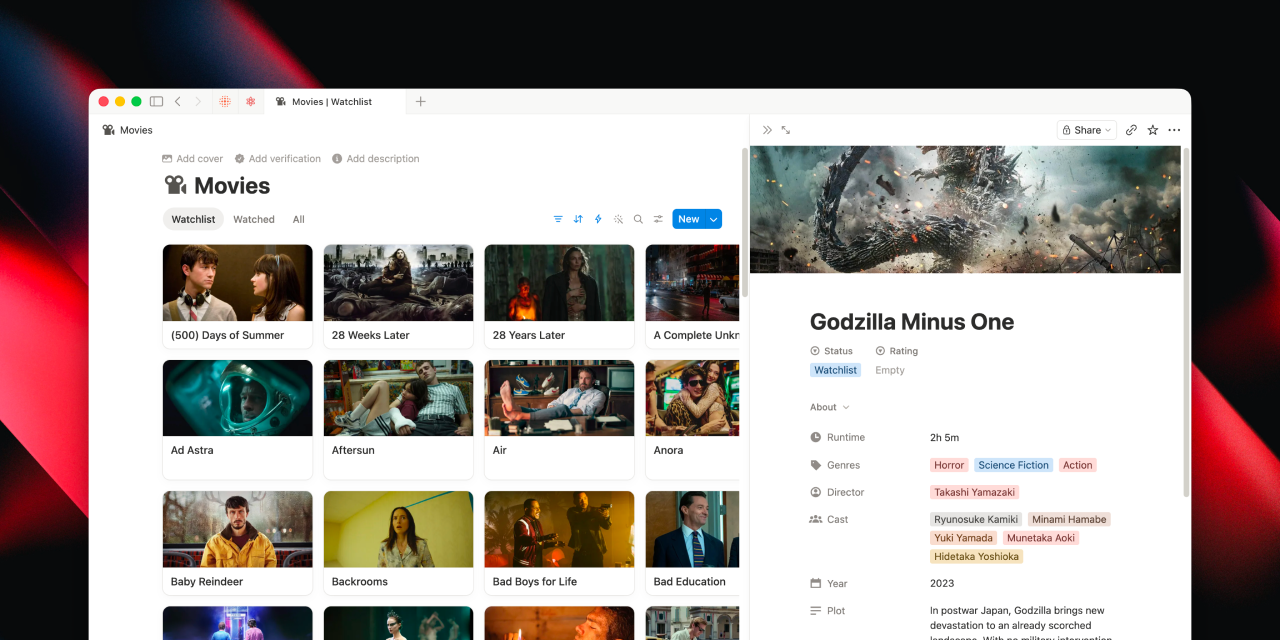Click the Minami Hamabe cast tag

pyautogui.click(x=1069, y=519)
